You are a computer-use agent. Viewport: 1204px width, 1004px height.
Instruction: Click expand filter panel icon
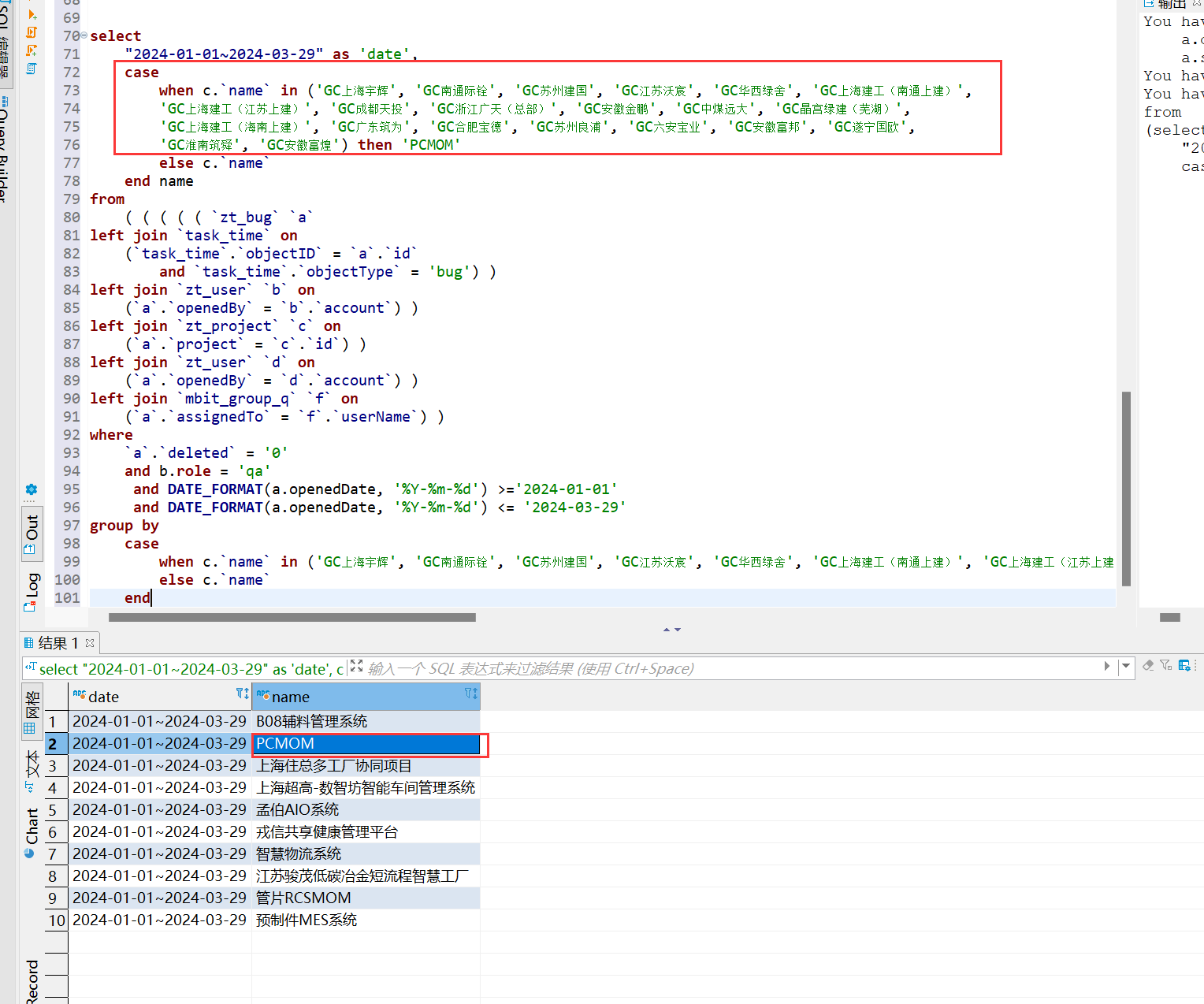tap(356, 666)
